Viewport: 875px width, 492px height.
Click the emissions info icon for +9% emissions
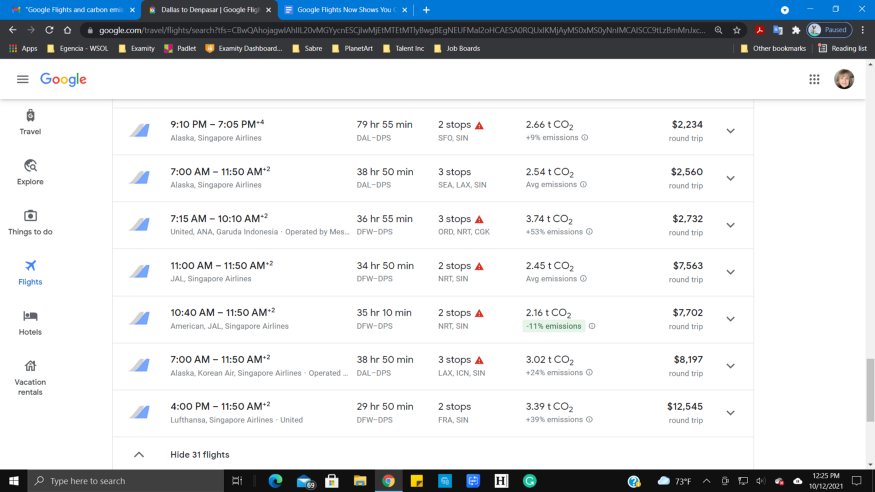pyautogui.click(x=585, y=138)
